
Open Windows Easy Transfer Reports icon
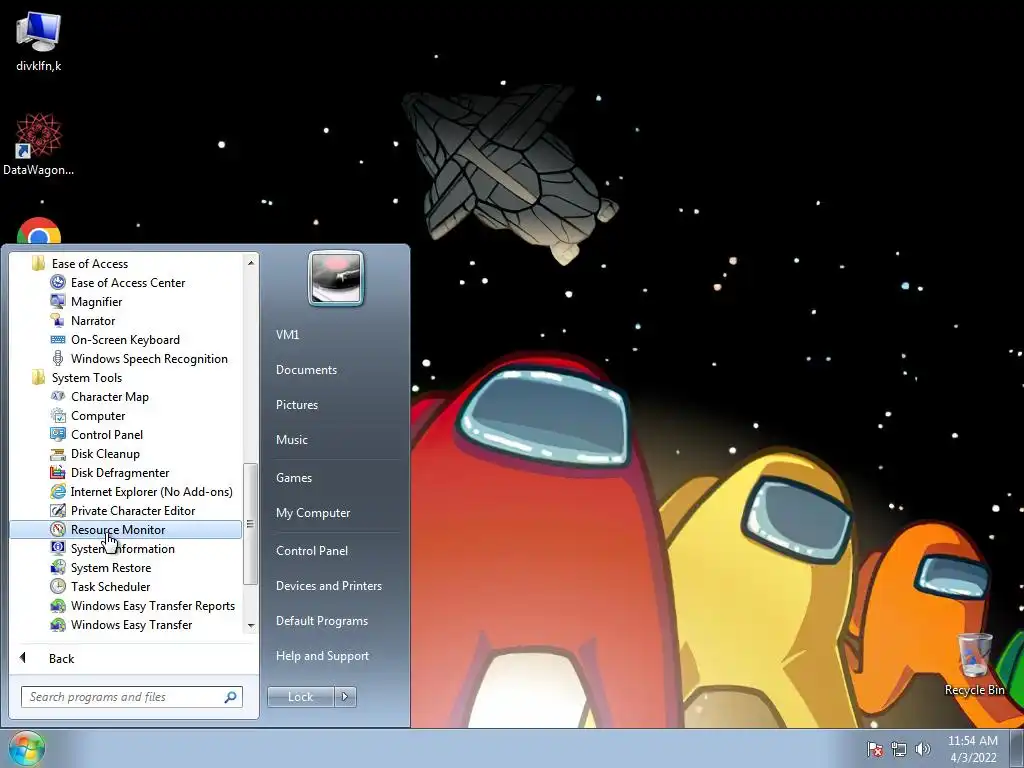(58, 605)
